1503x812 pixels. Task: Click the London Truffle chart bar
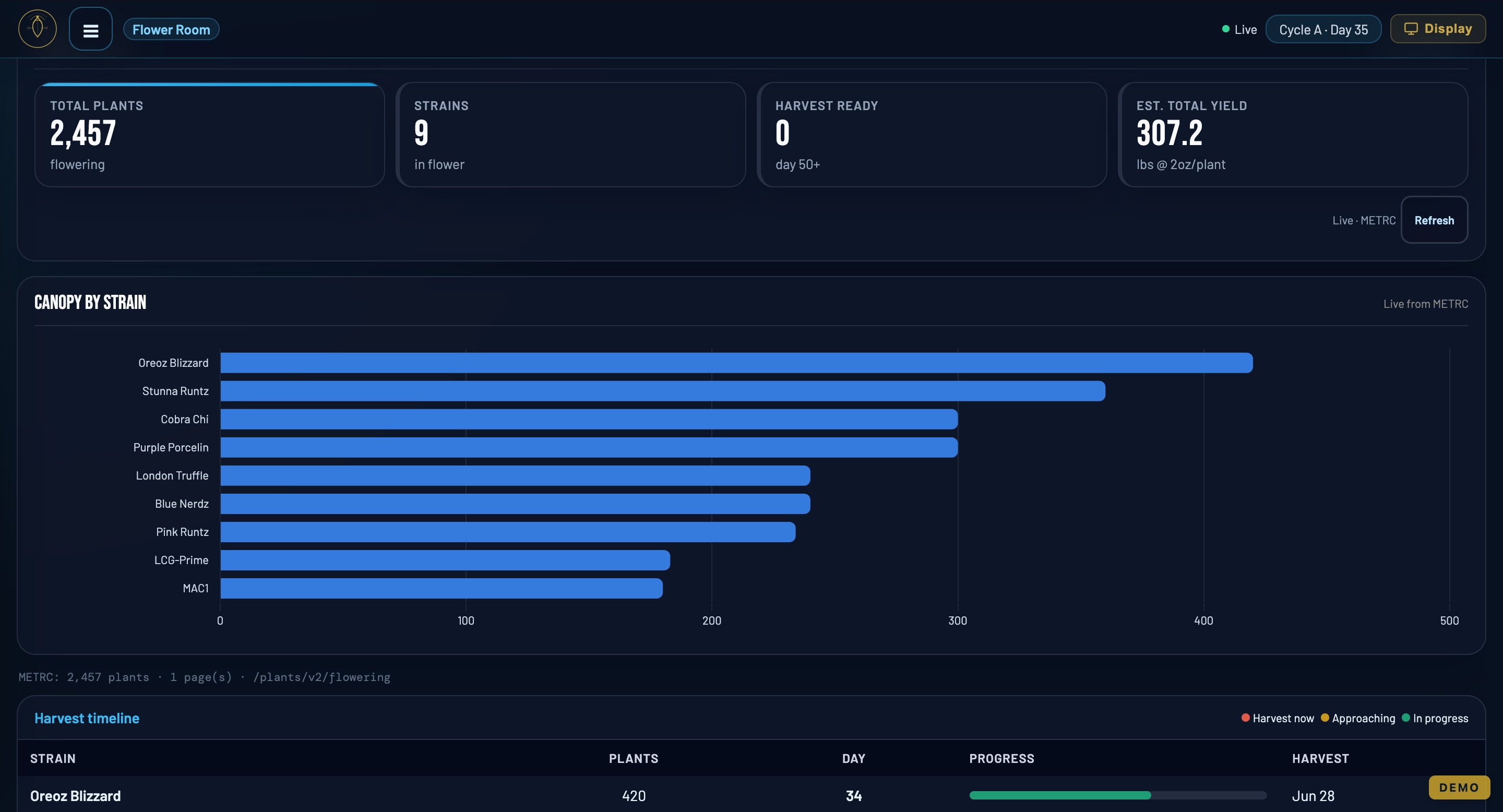(x=515, y=475)
